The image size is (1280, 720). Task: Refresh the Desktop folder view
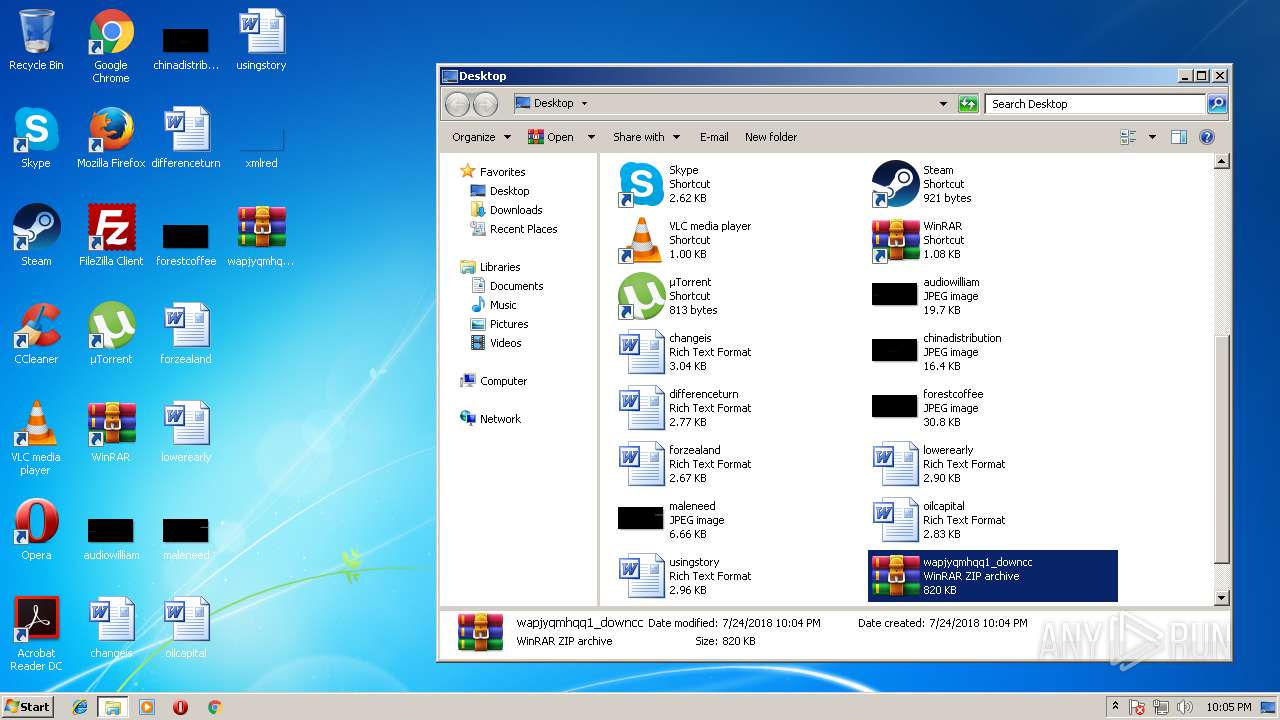968,104
